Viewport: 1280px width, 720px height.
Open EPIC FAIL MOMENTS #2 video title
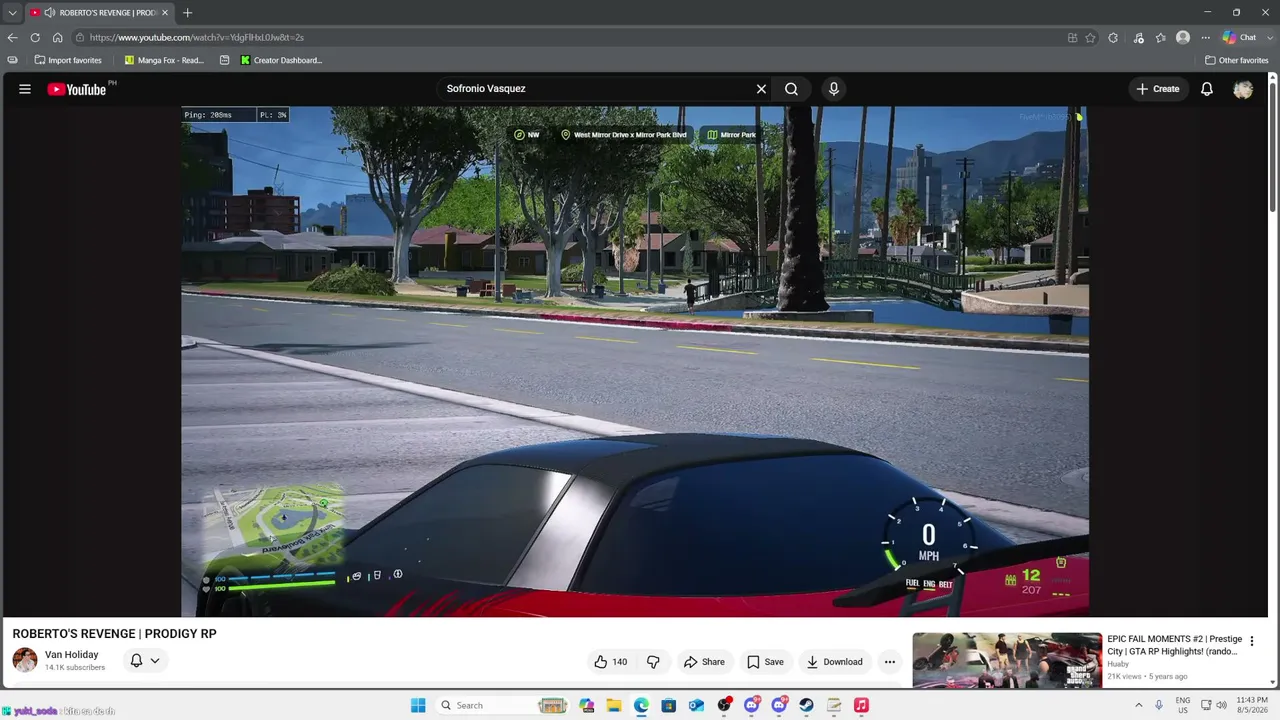1175,645
